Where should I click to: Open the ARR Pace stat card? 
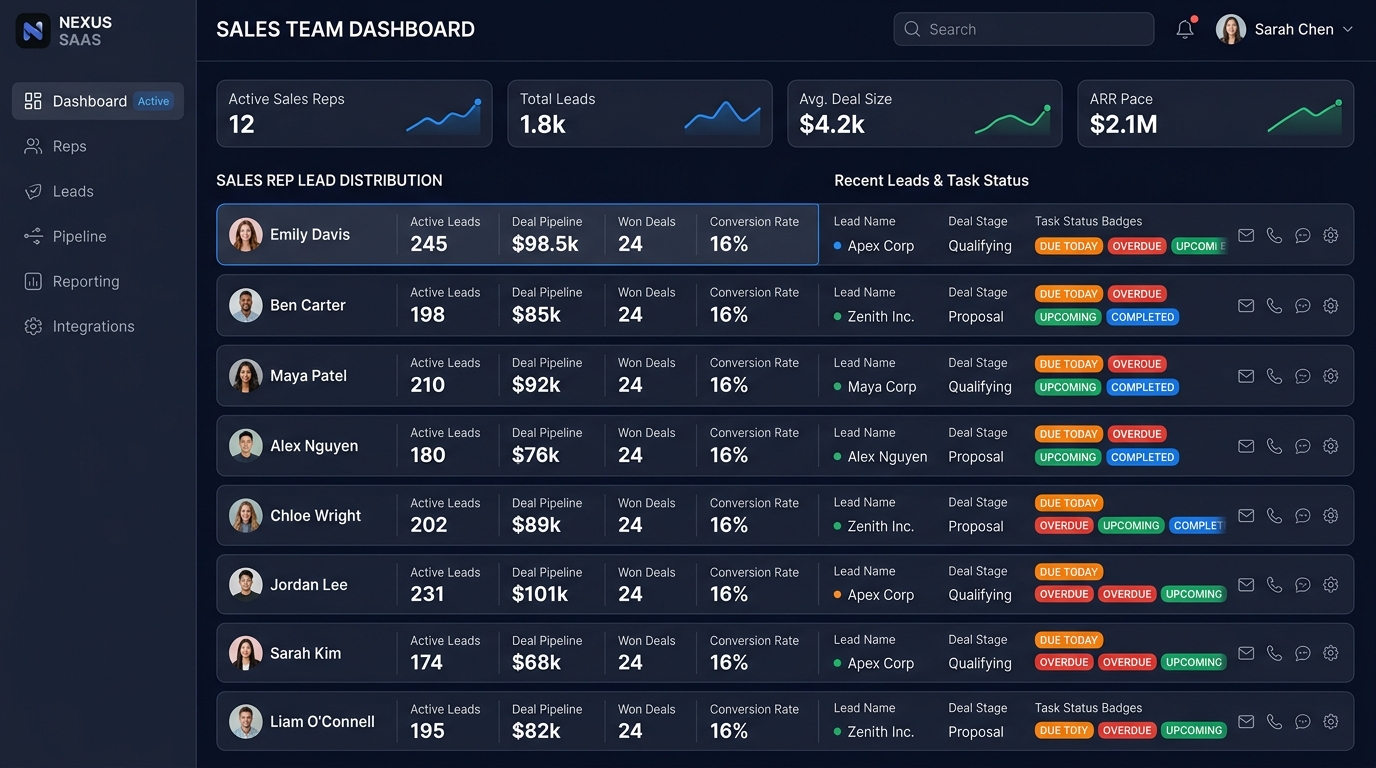(1216, 114)
